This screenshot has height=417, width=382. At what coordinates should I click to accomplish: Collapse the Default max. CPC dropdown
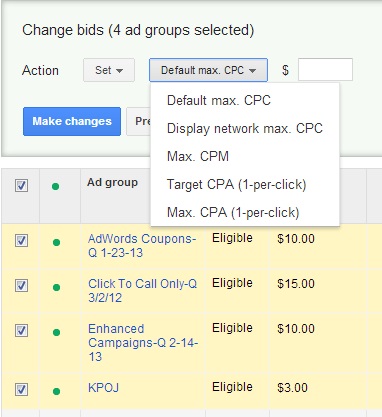coord(208,70)
